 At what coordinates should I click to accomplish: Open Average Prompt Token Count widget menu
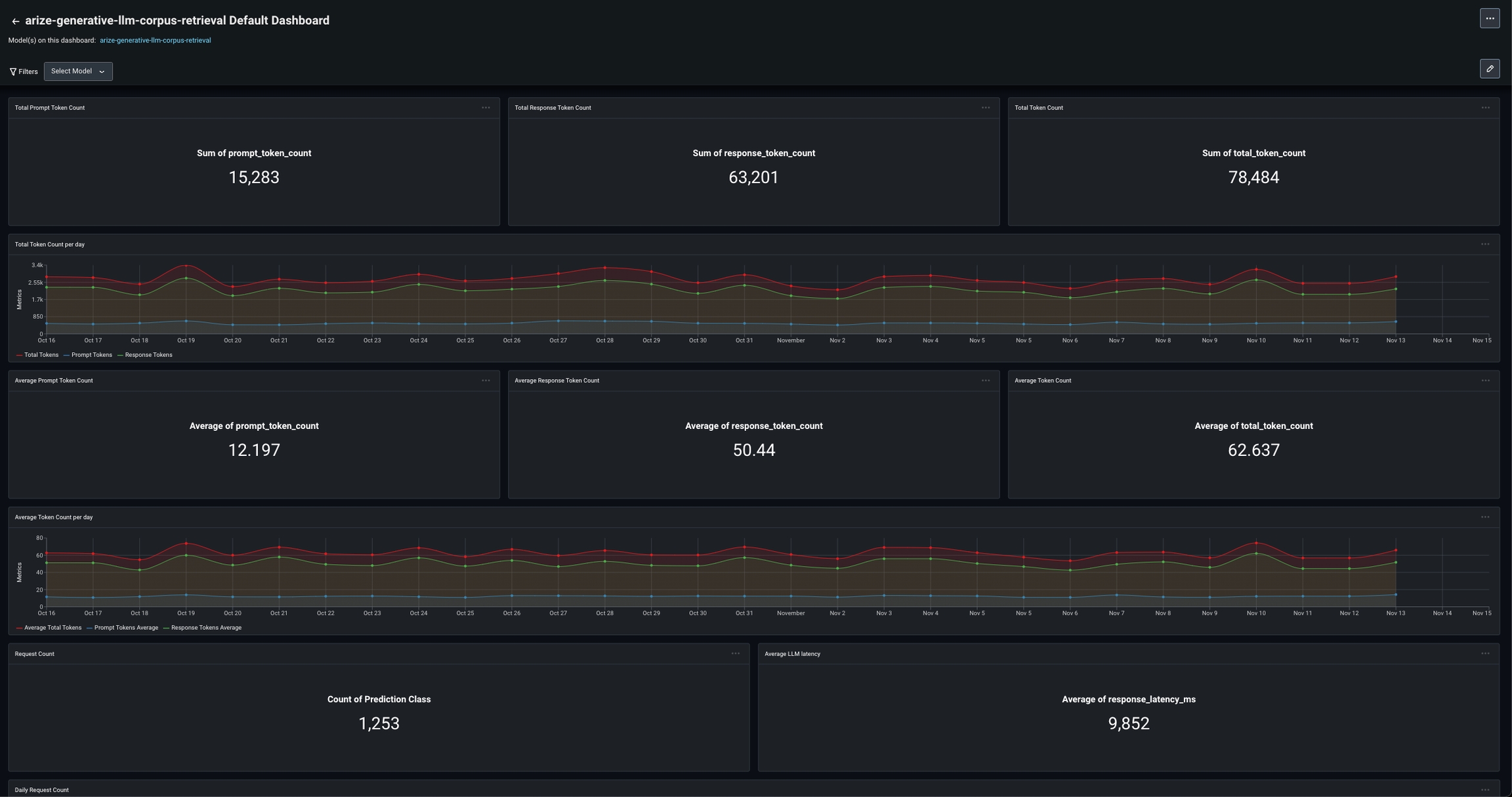click(x=486, y=380)
